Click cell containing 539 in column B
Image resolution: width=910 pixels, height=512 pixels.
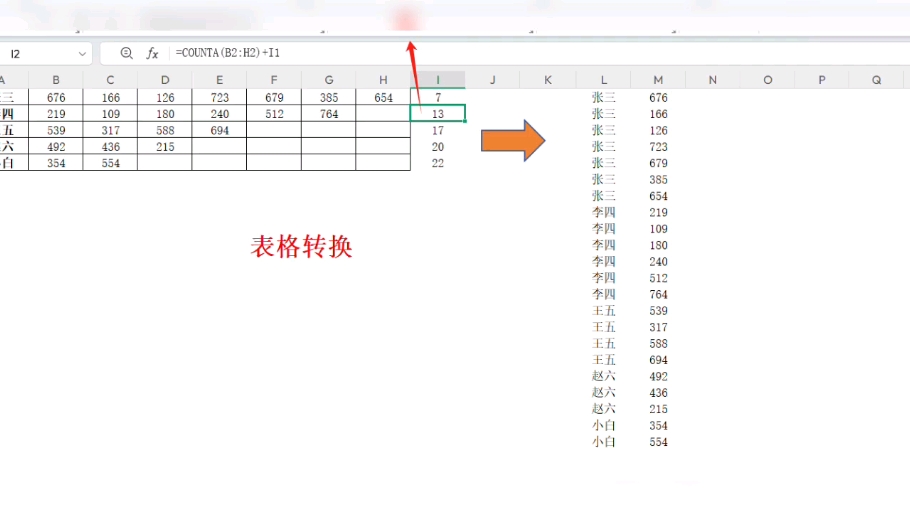click(56, 130)
